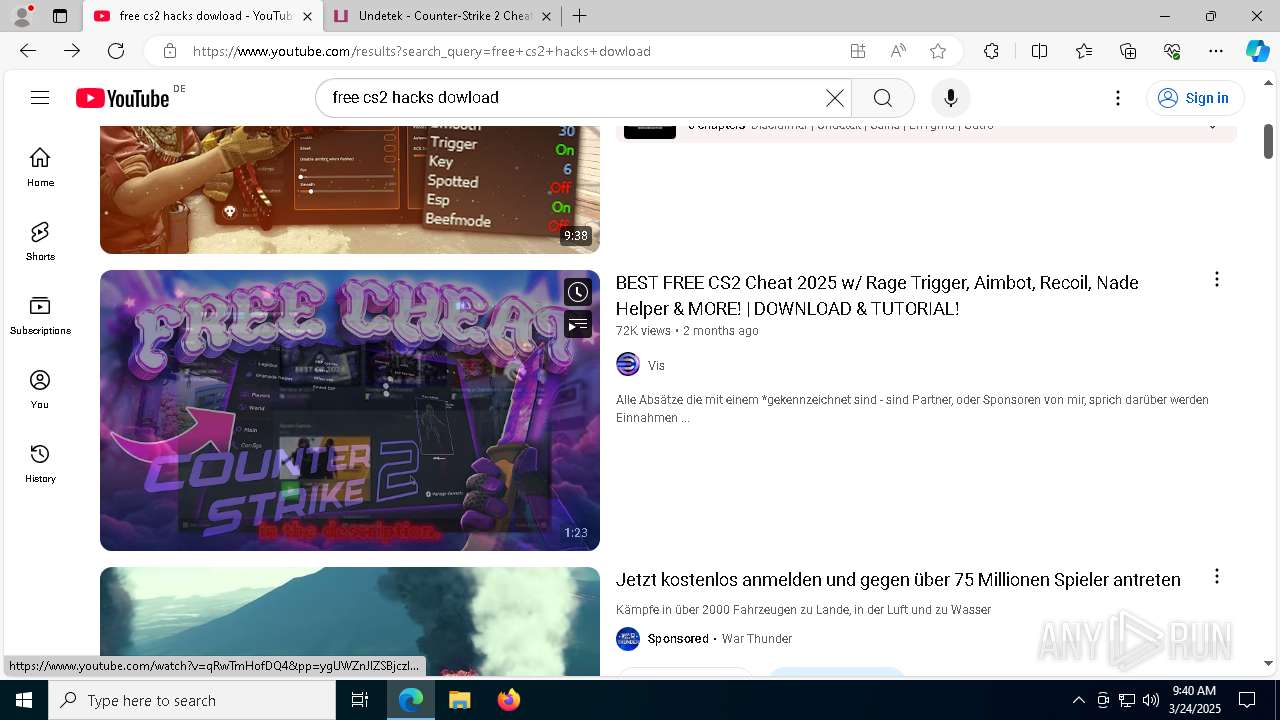Open Edge Collections
The height and width of the screenshot is (720, 1280).
point(1128,51)
